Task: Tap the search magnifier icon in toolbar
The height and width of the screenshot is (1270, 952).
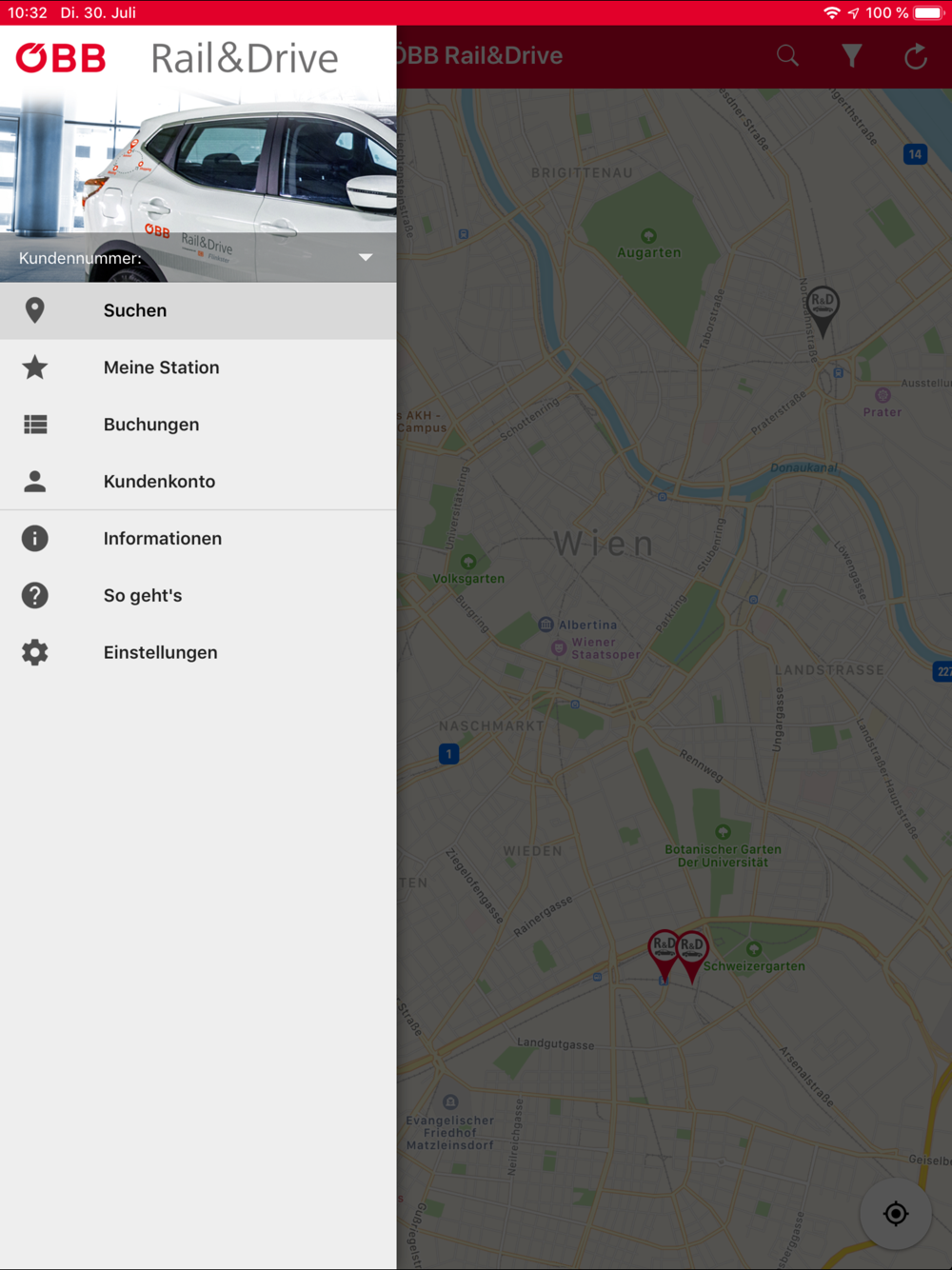Action: coord(787,56)
